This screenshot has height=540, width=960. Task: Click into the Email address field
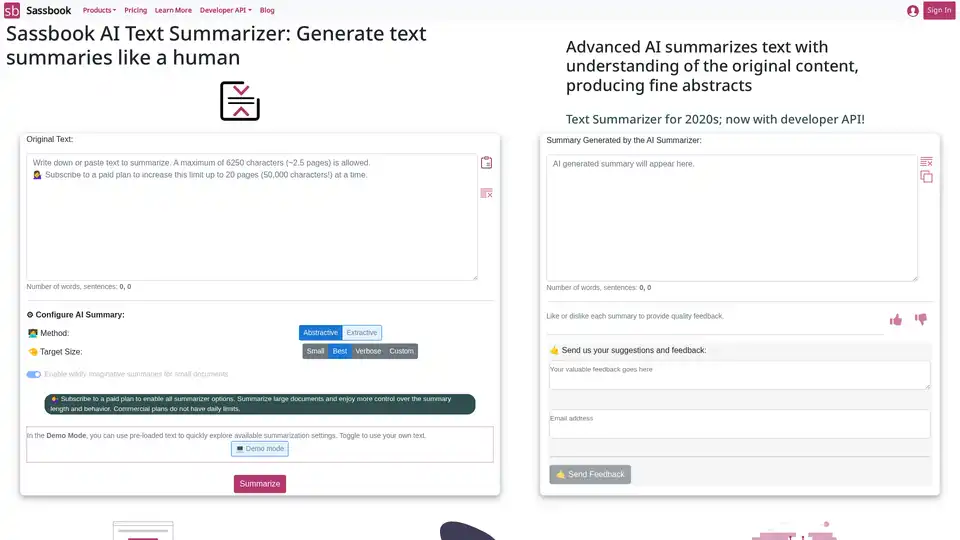pyautogui.click(x=739, y=424)
